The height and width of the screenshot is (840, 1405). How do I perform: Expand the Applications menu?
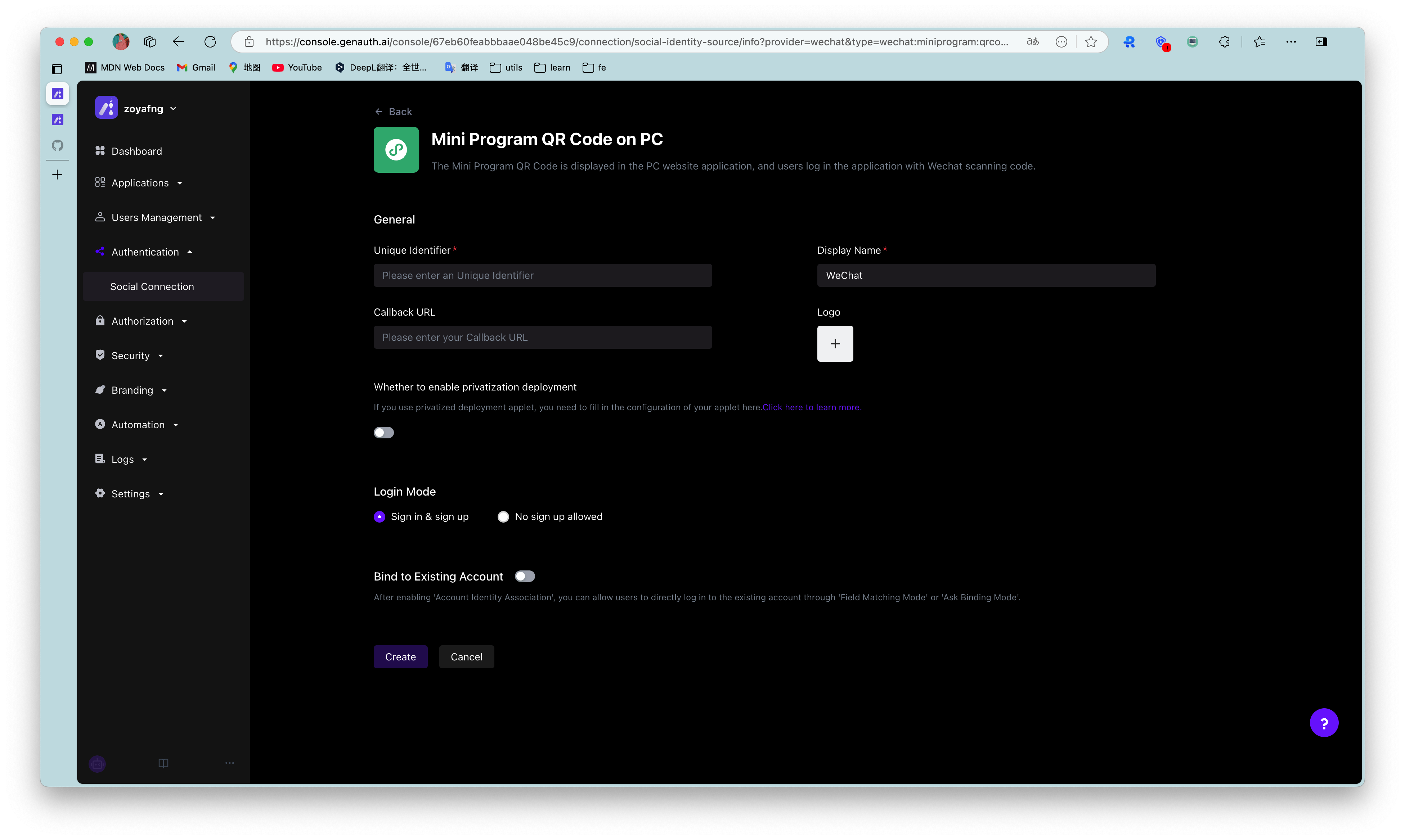point(139,183)
